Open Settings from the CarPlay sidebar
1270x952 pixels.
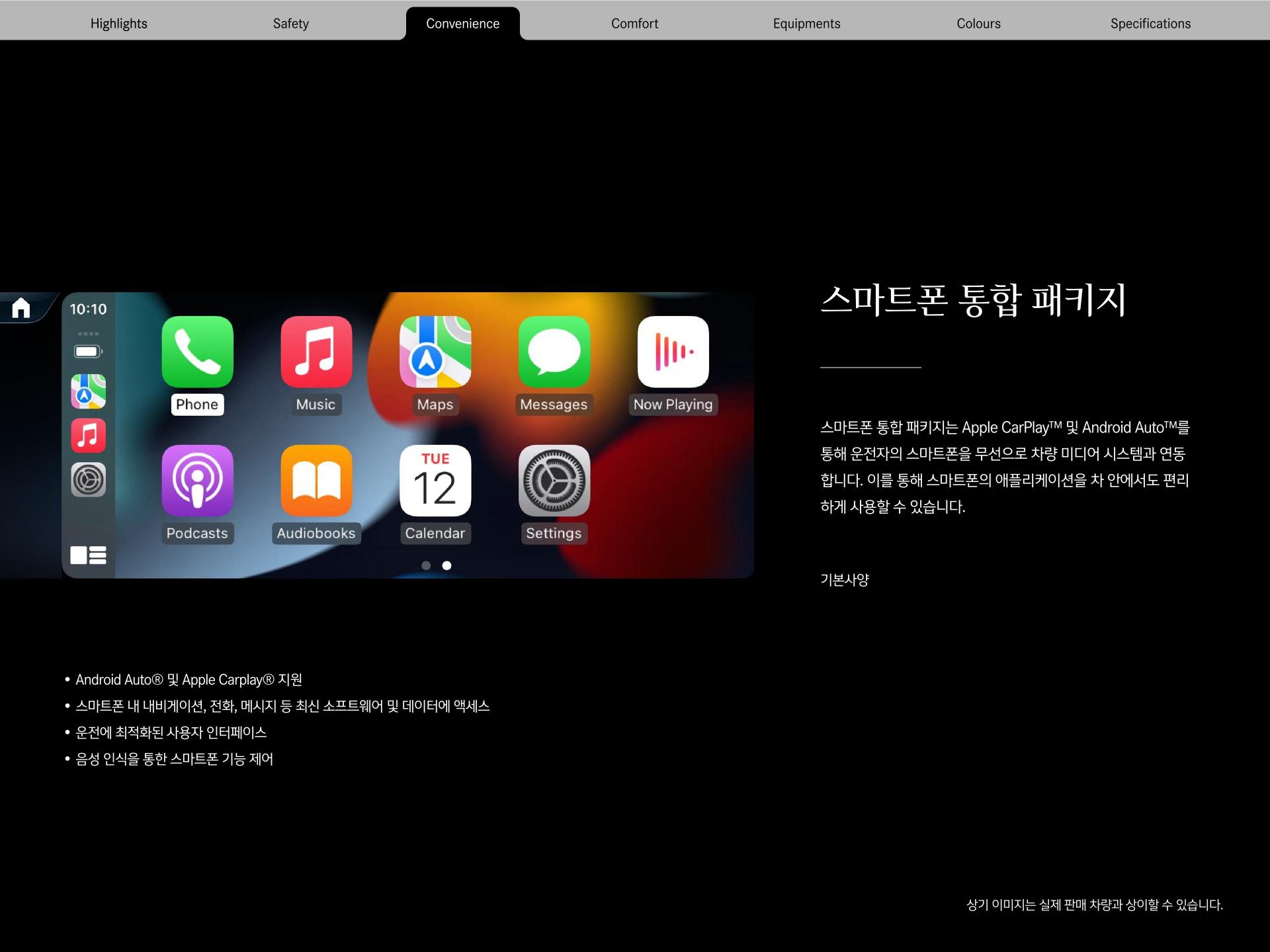click(x=88, y=480)
